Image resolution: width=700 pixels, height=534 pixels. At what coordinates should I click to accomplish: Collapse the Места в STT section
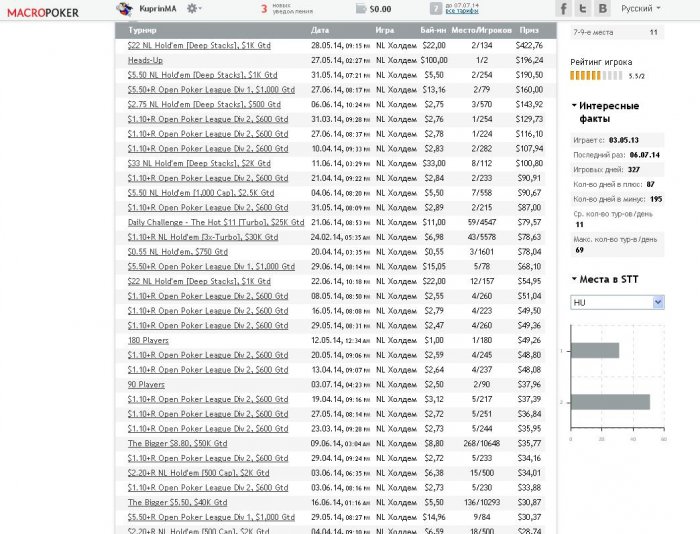605,280
